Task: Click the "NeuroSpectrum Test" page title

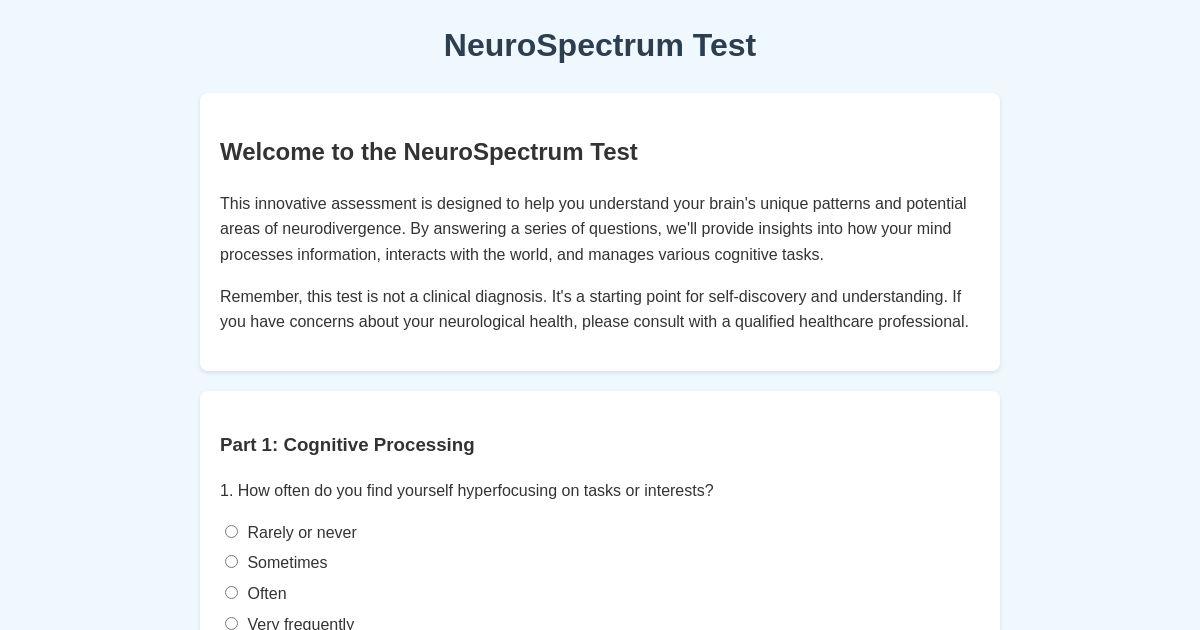Action: (600, 45)
